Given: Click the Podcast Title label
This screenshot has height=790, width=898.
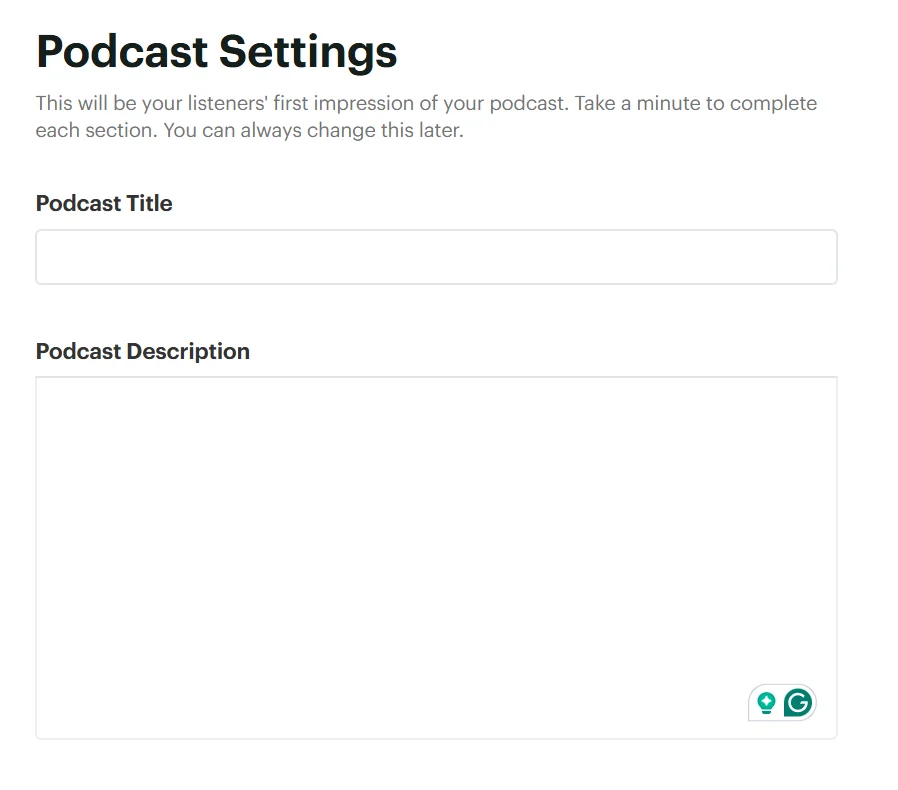Looking at the screenshot, I should [104, 203].
